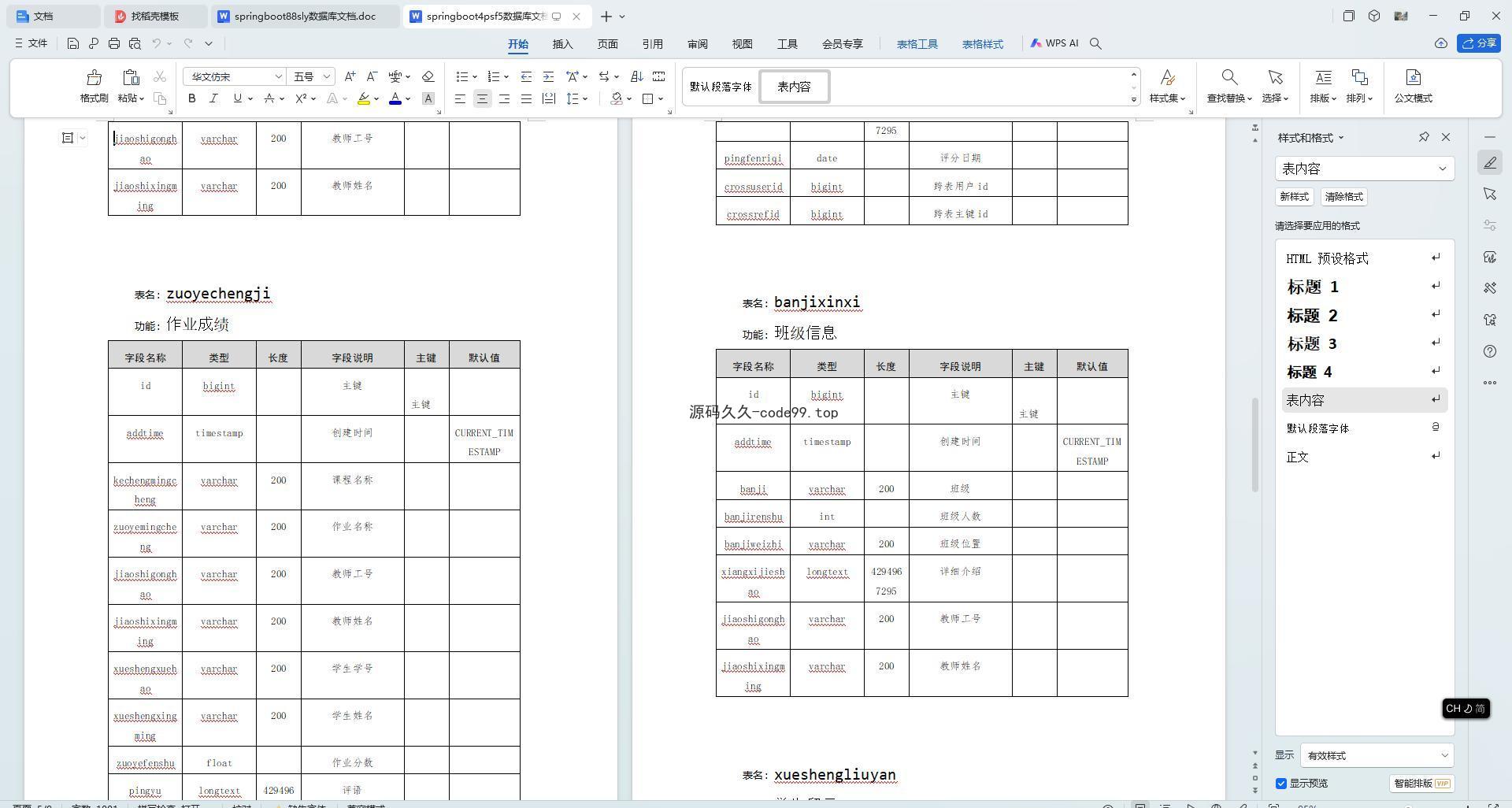
Task: Increase paragraph indent
Action: tap(549, 76)
